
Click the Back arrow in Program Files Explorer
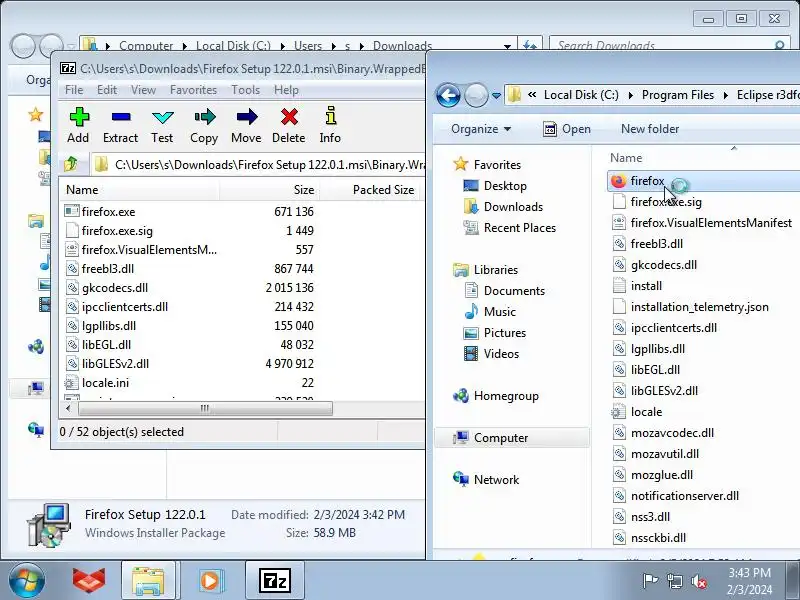[448, 95]
